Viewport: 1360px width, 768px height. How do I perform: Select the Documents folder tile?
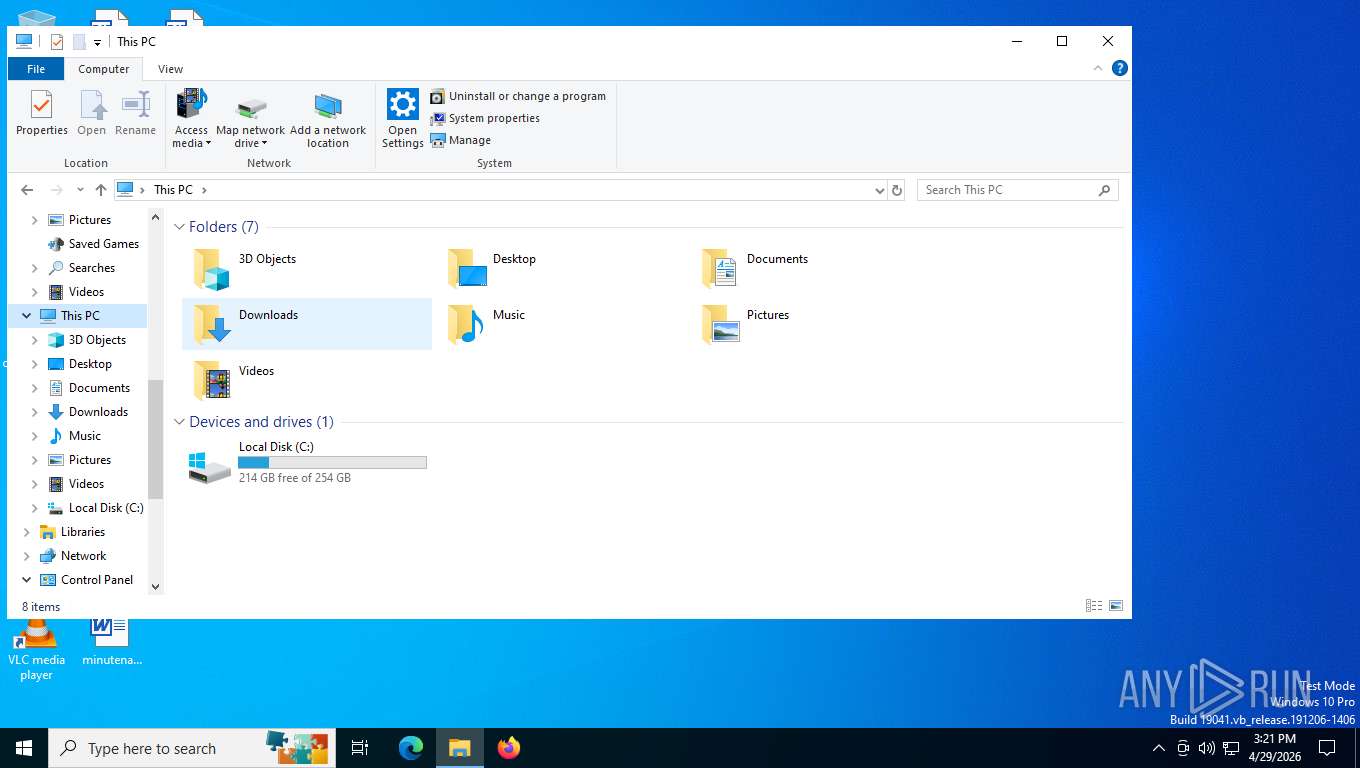(x=815, y=268)
